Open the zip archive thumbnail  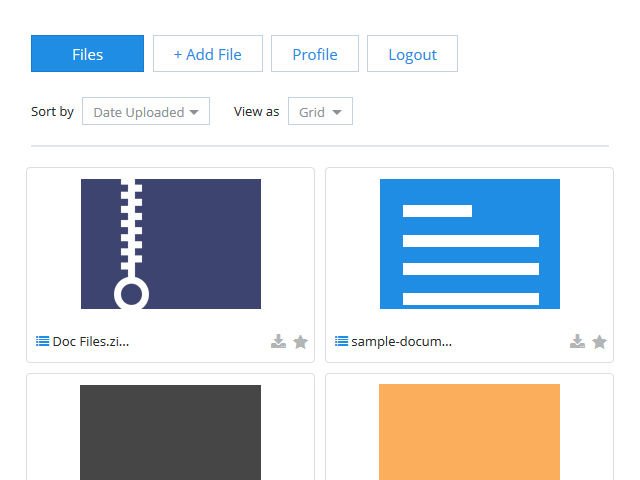pos(171,244)
